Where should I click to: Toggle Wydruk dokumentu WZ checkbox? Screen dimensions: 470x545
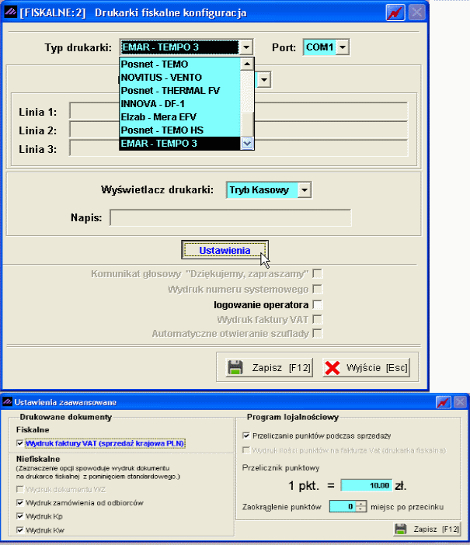[20, 489]
